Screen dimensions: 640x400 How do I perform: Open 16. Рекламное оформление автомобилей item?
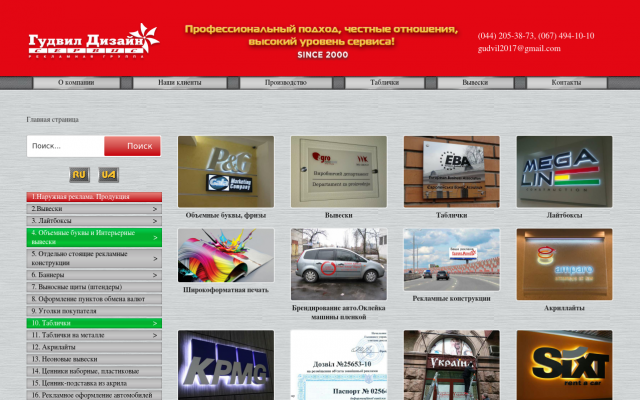point(94,395)
